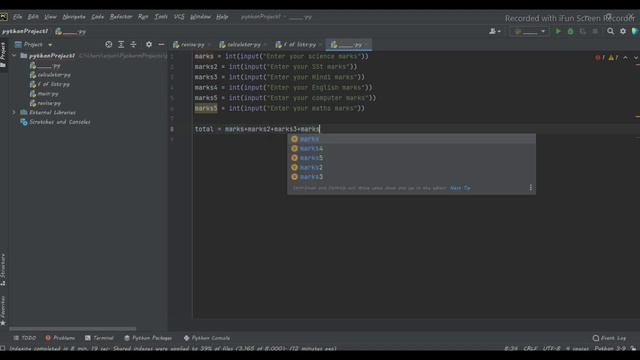Open the Structure side tool window

(x=3, y=270)
